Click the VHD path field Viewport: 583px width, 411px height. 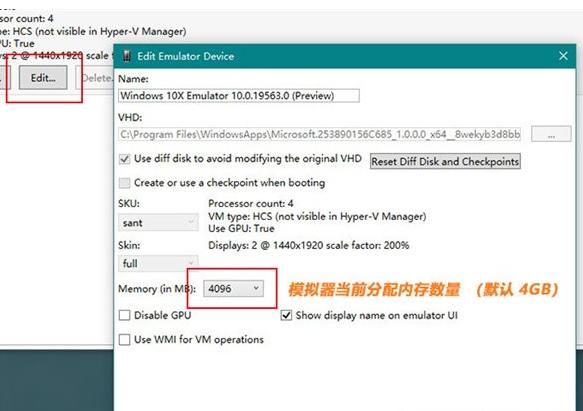(x=319, y=134)
